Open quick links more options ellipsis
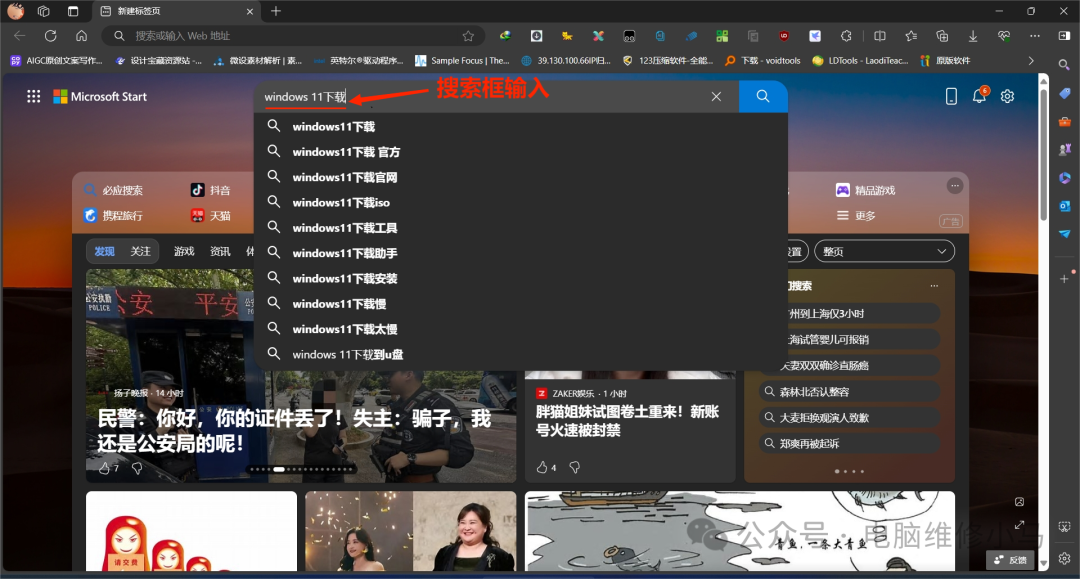The image size is (1080, 579). point(955,185)
